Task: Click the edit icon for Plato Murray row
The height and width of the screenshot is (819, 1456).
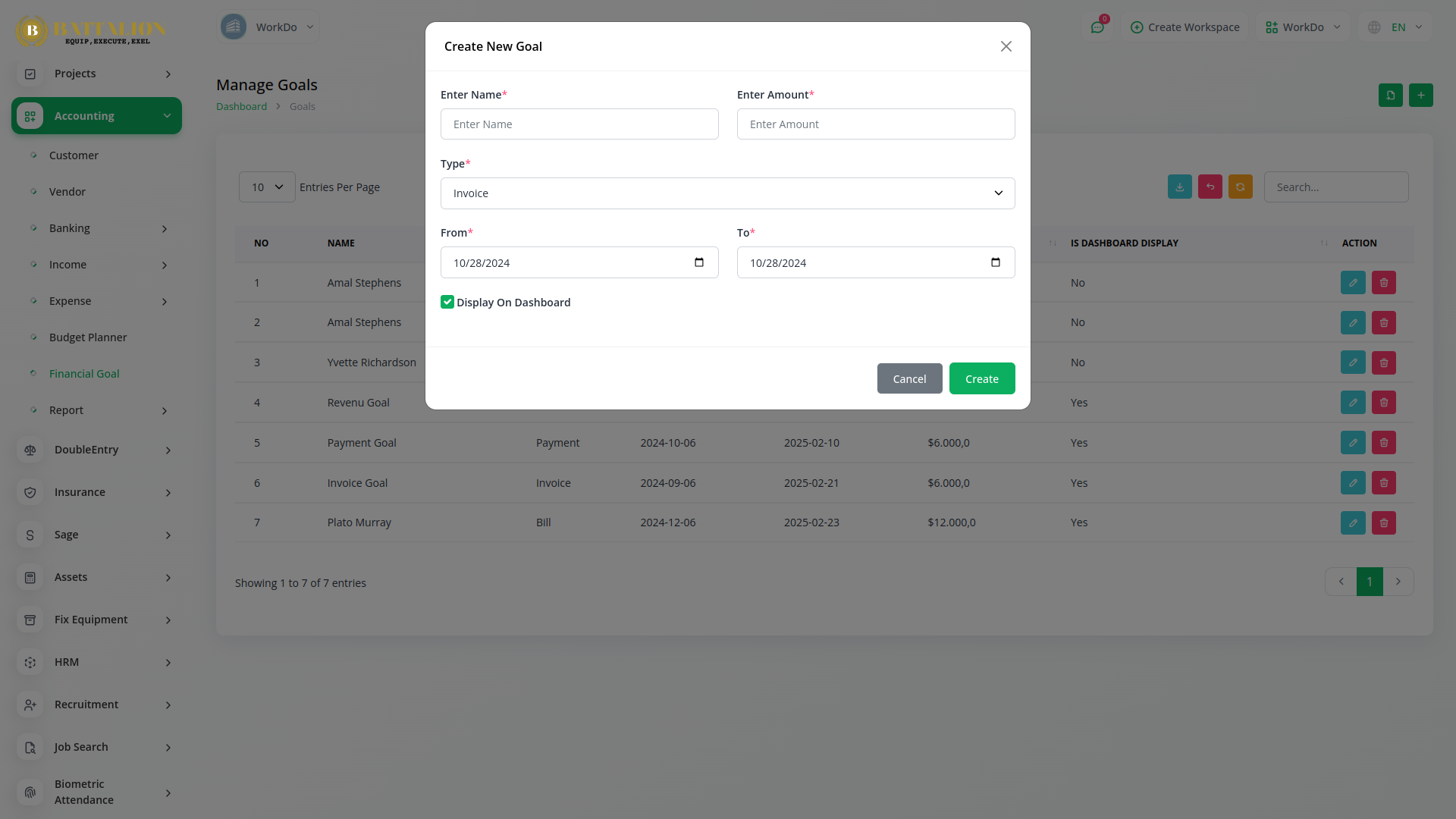Action: tap(1353, 522)
